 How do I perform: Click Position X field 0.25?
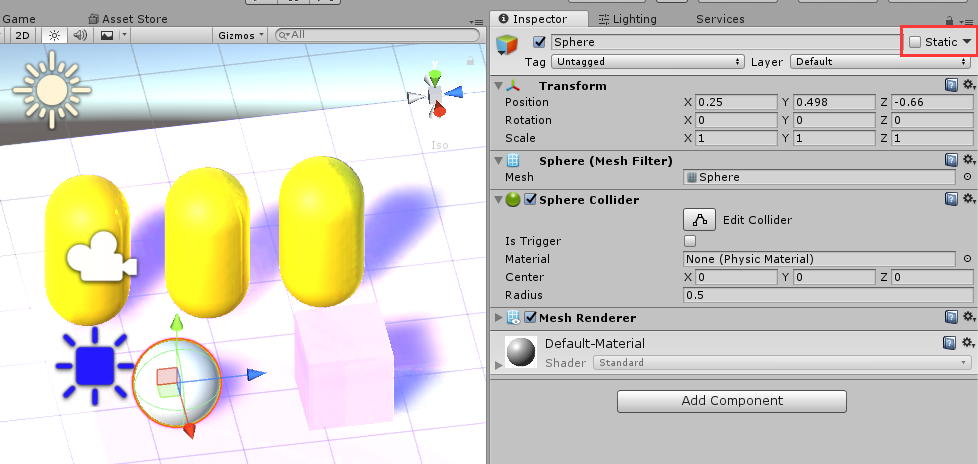coord(736,102)
